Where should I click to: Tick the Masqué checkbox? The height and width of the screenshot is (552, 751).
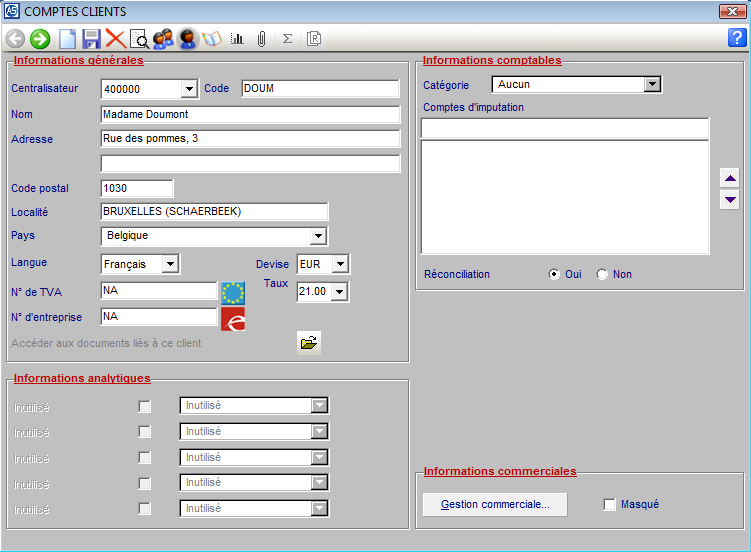point(610,505)
